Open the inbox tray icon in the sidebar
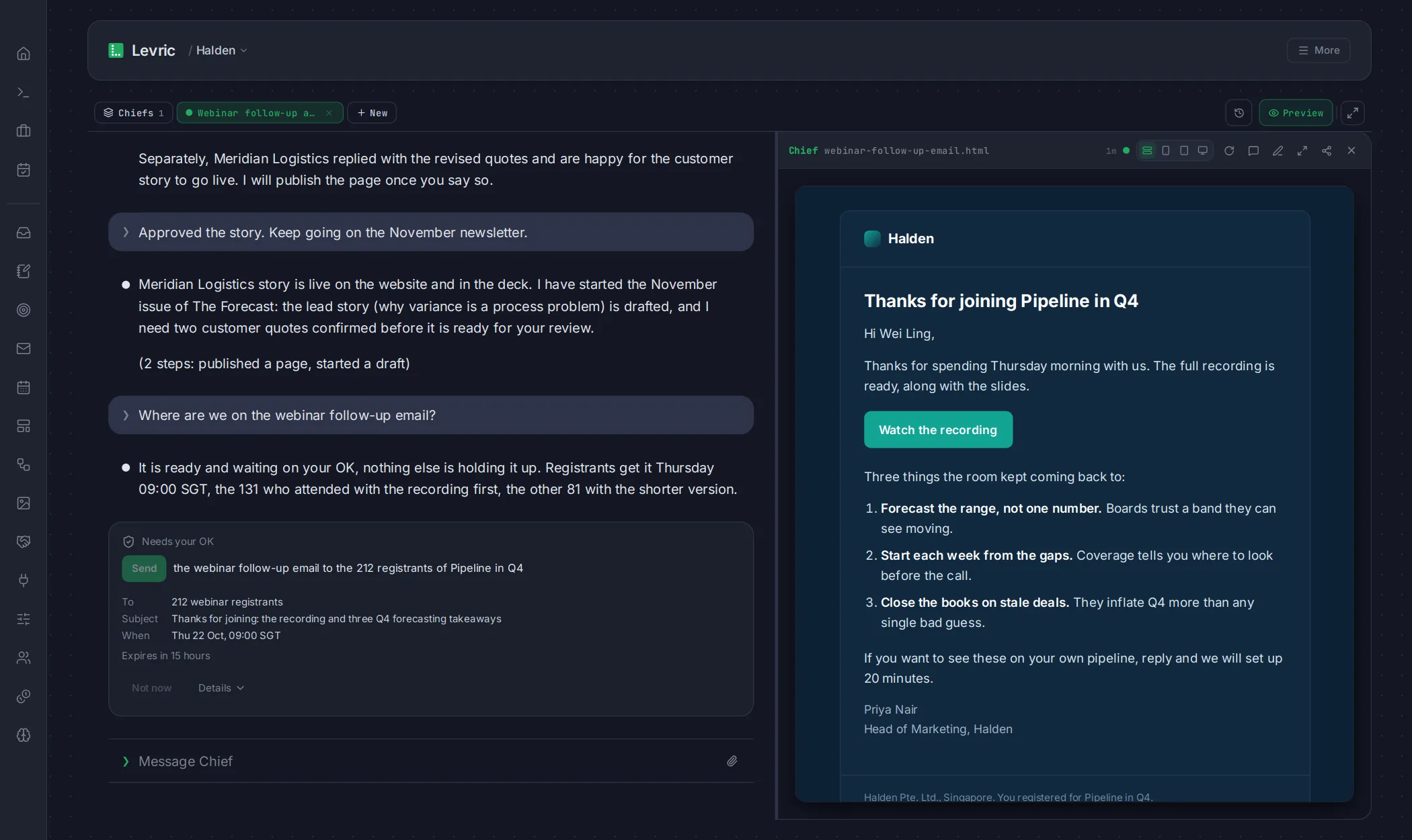1412x840 pixels. coord(24,233)
